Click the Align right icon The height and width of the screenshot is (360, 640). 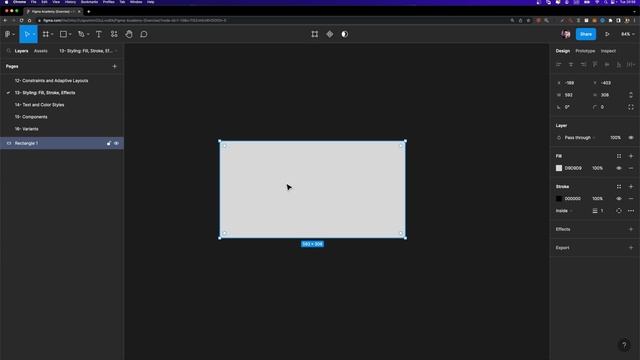pos(583,64)
